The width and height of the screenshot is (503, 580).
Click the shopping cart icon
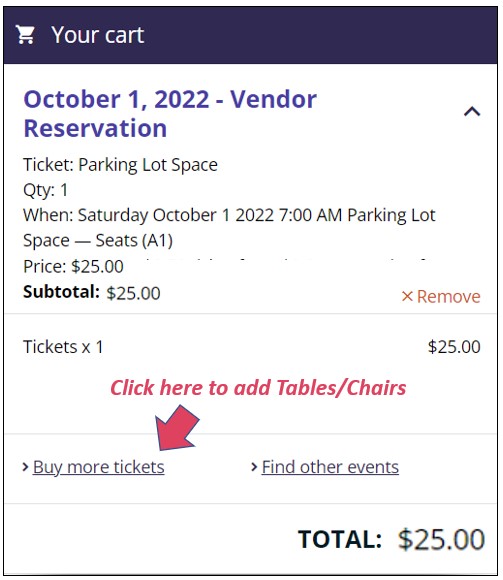pos(25,35)
